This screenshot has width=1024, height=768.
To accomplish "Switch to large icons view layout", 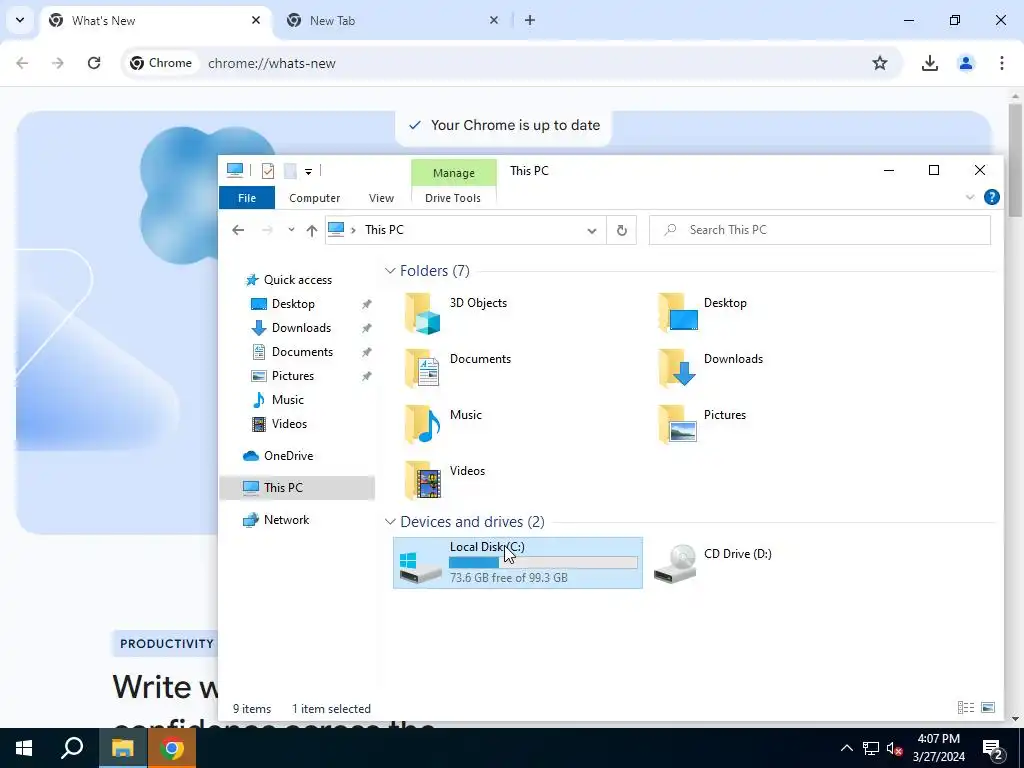I will (x=988, y=708).
